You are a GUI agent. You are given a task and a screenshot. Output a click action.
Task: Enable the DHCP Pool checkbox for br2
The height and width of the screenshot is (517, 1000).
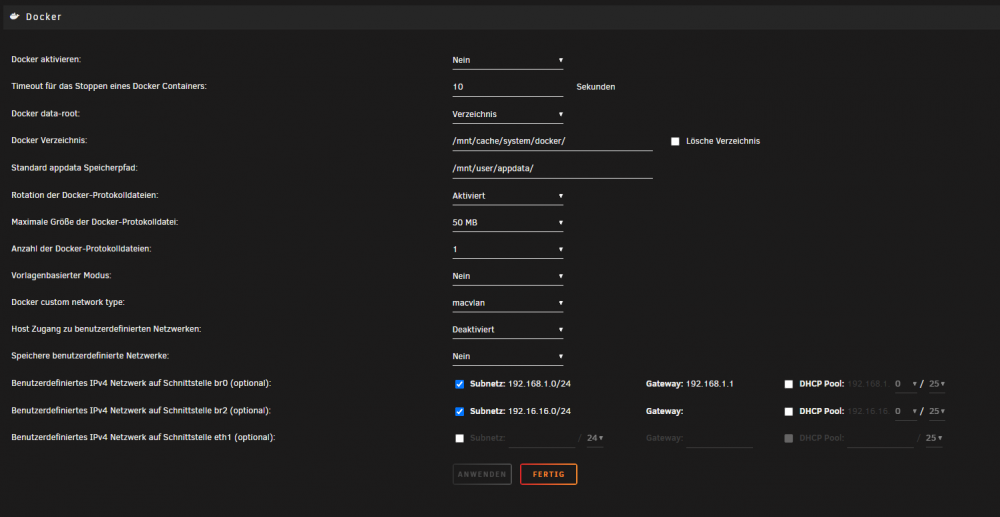click(789, 412)
